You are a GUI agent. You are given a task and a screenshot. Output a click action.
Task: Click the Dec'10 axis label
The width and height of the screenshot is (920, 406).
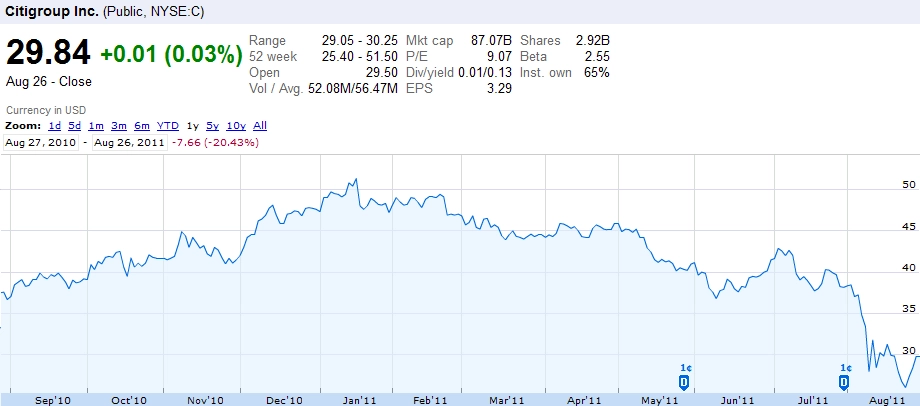(x=284, y=400)
